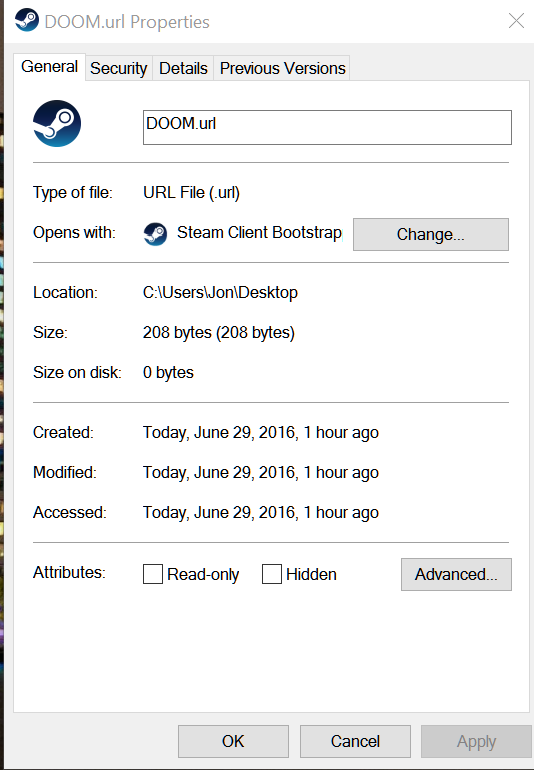The image size is (534, 770).
Task: Click the 'Type of file:' label
Action: pyautogui.click(x=73, y=192)
